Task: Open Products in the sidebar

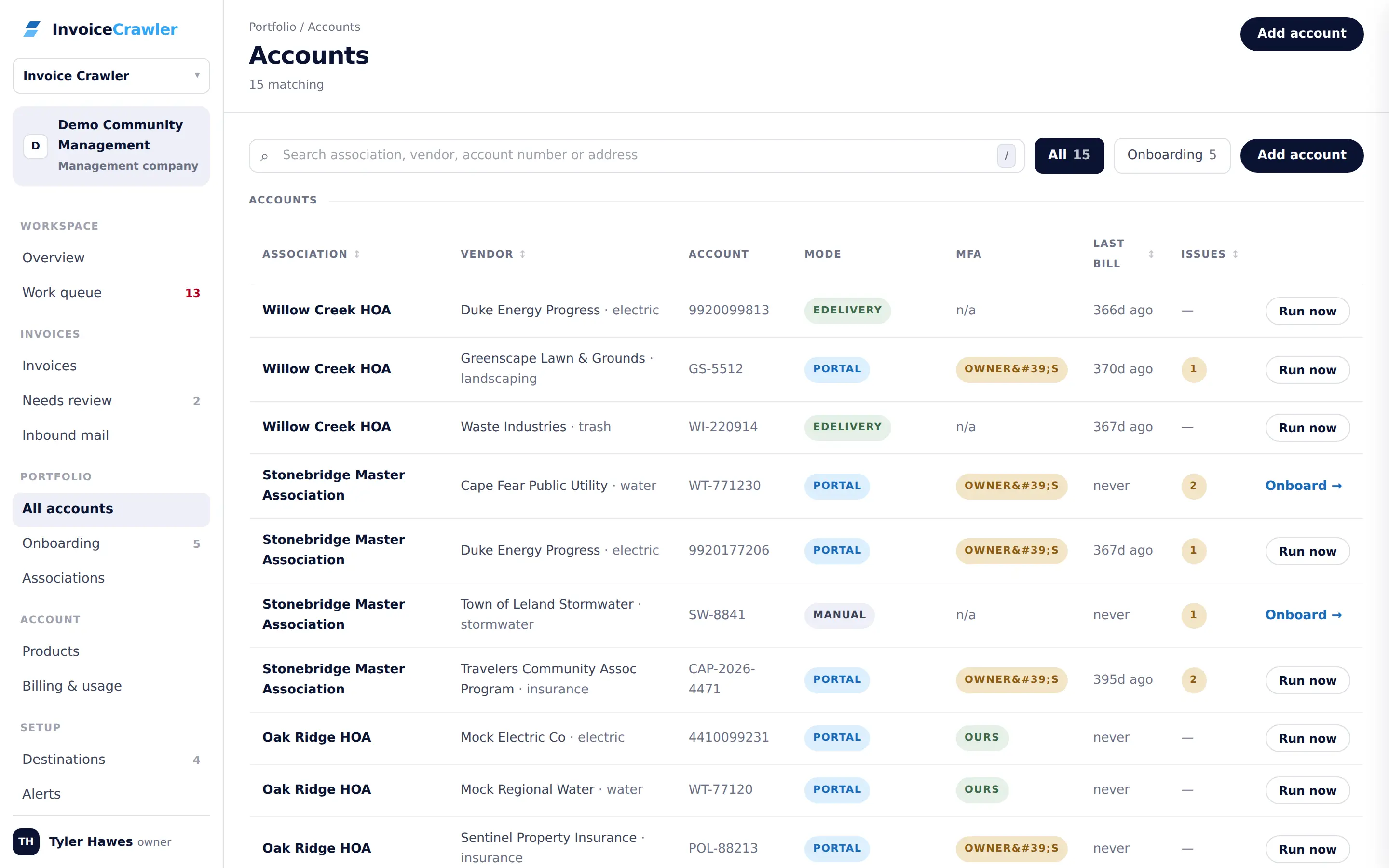Action: pos(111,651)
